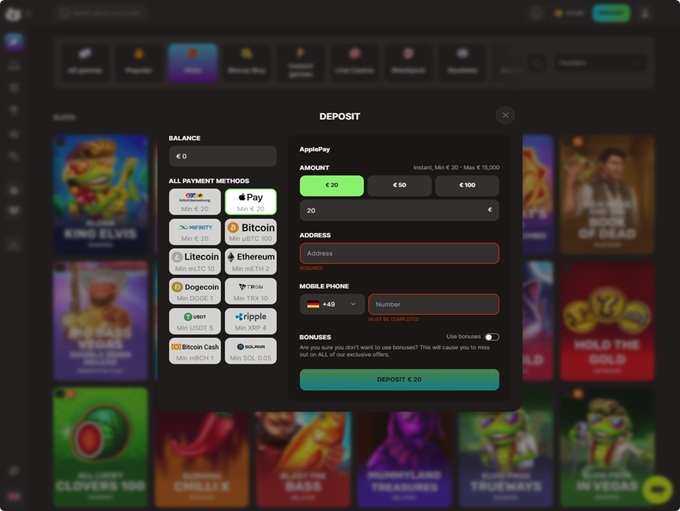
Task: Click the Balance field showing € 0
Action: [x=222, y=156]
